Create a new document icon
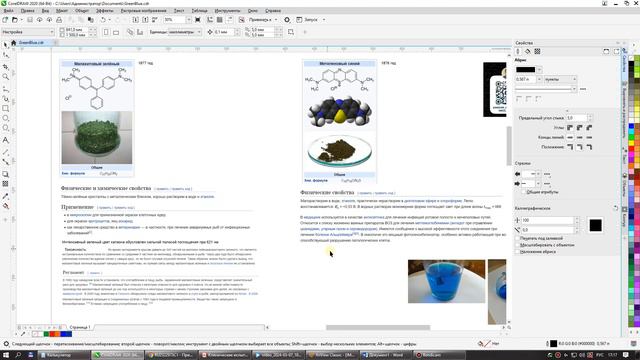This screenshot has height=360, width=640. 5,20
